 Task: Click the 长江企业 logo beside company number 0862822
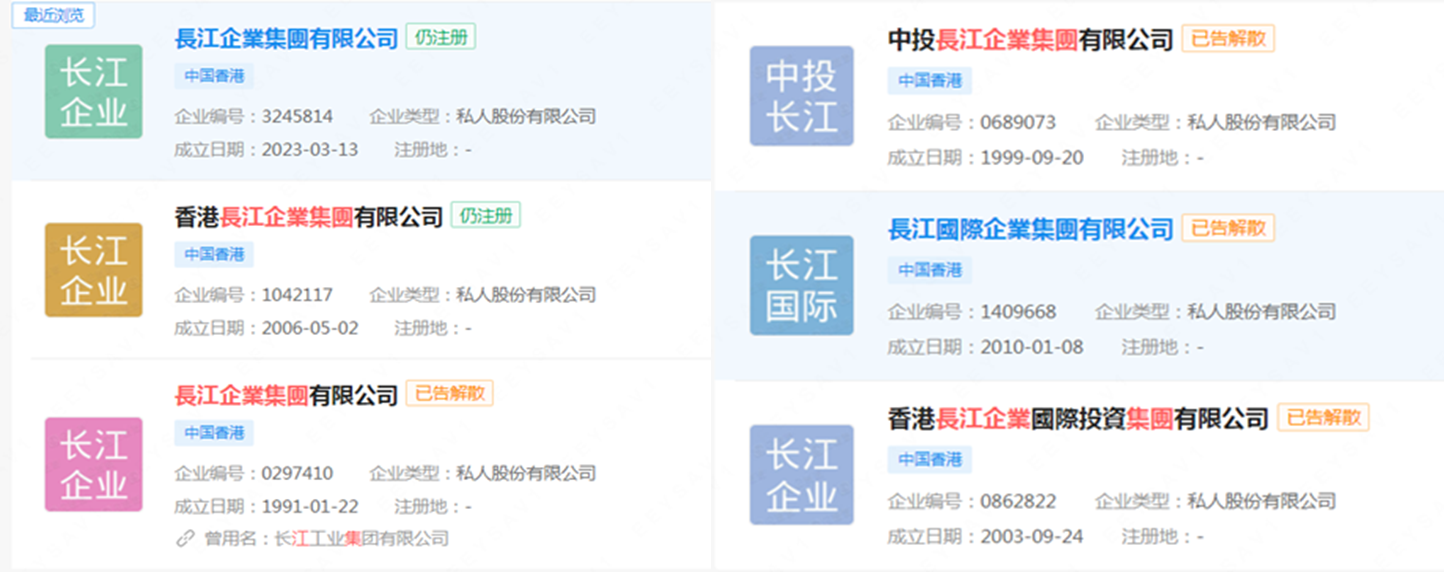click(802, 475)
